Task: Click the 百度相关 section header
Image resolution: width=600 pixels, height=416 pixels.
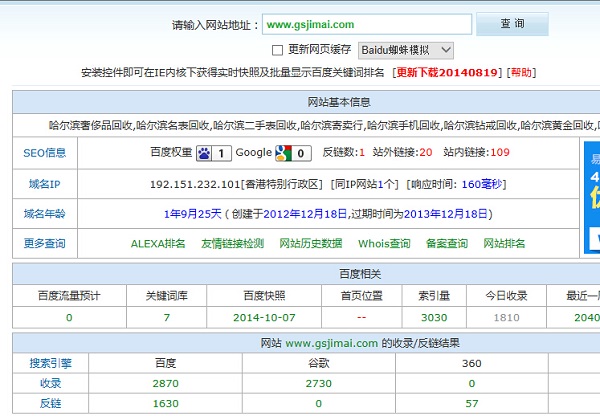Action: click(x=360, y=274)
